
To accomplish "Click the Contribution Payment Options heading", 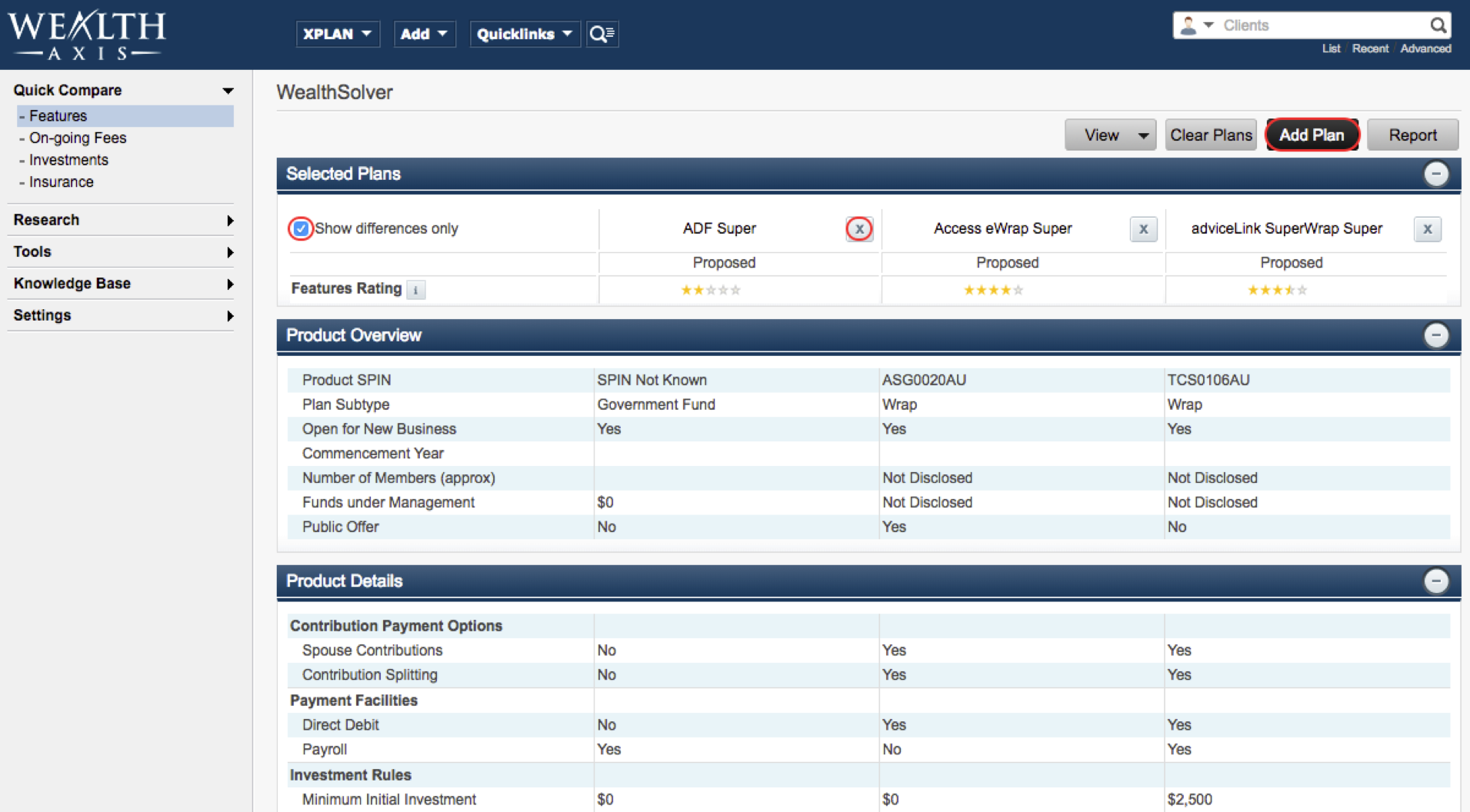I will (x=396, y=626).
